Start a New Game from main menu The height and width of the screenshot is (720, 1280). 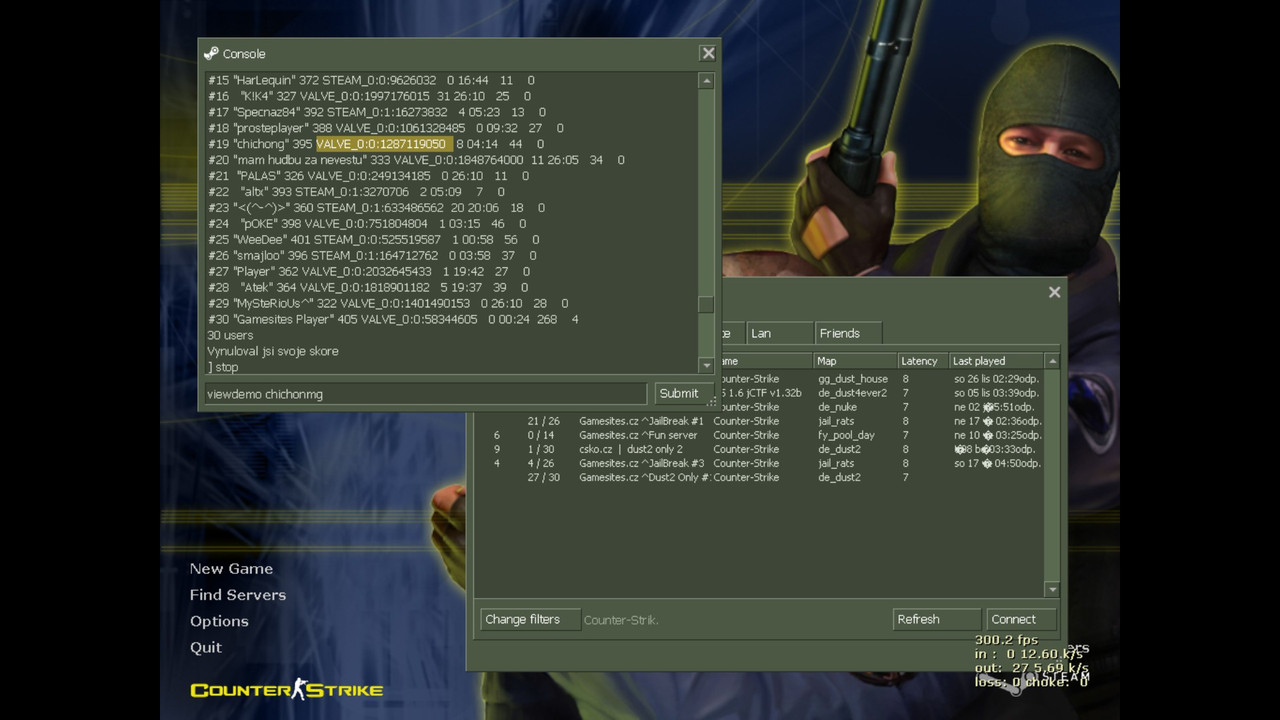(231, 568)
